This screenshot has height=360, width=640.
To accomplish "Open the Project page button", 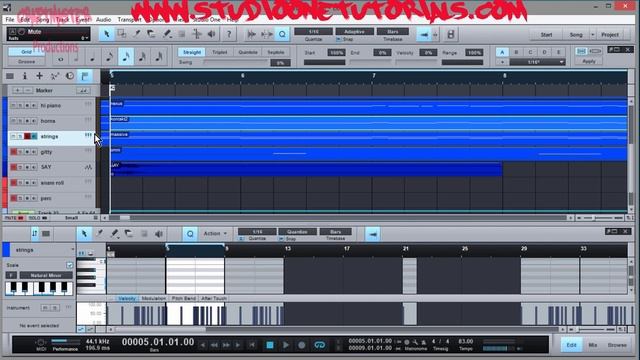I will [x=610, y=35].
